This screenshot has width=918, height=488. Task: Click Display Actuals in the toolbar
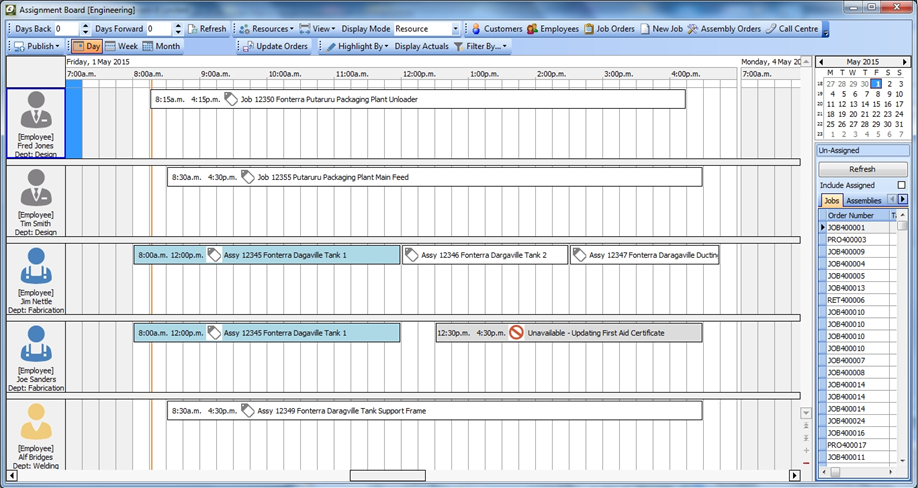click(421, 46)
